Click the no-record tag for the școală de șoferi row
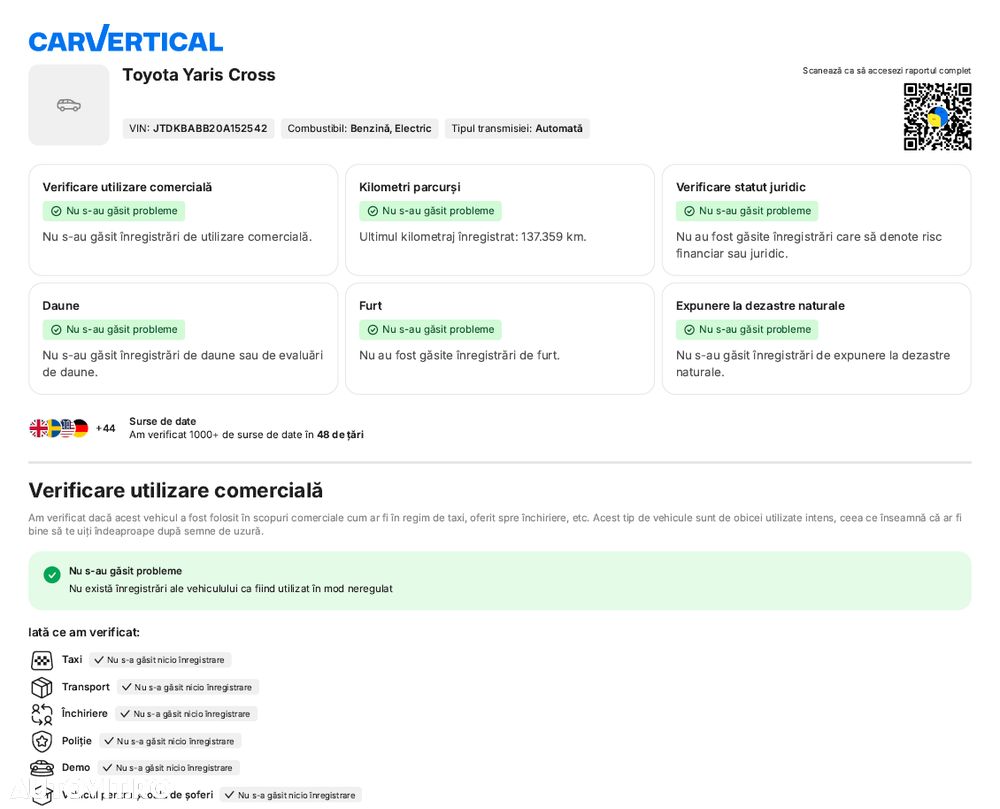Viewport: 1000px width, 809px height. (x=291, y=795)
